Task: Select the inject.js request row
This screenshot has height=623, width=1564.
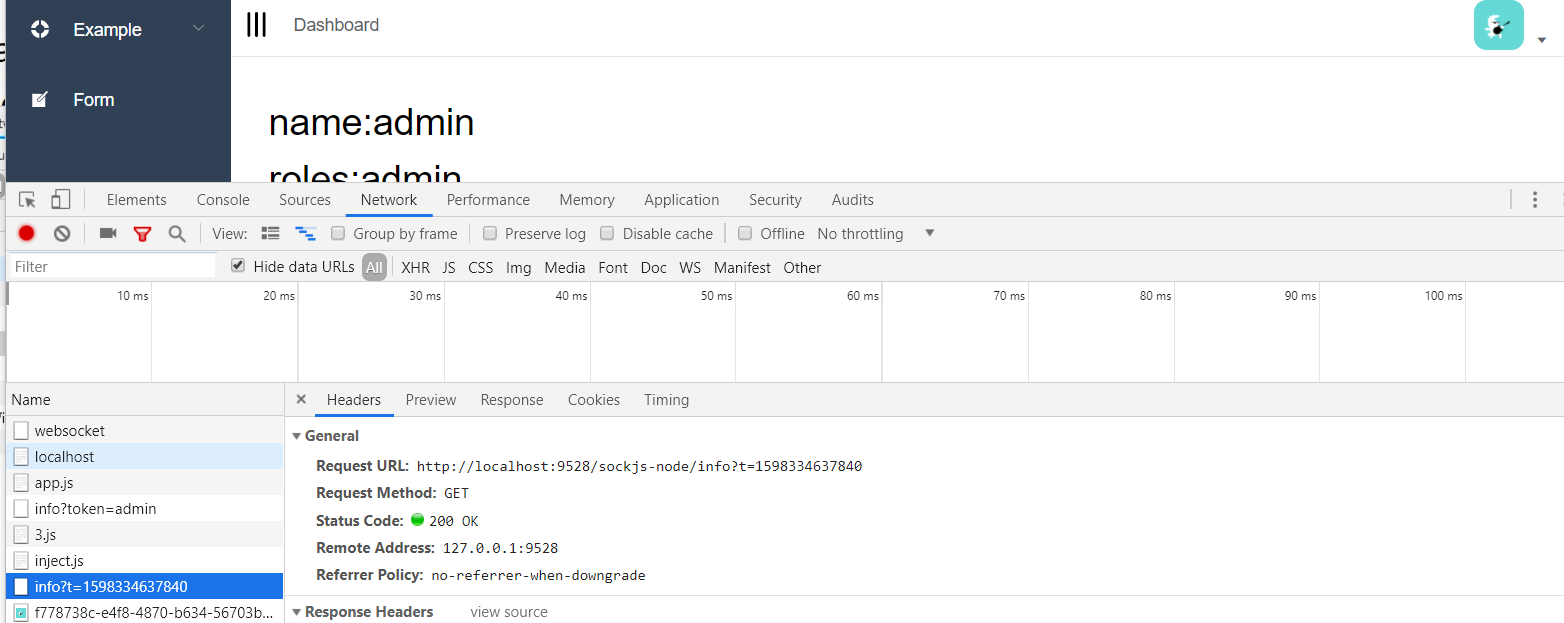Action: tap(145, 560)
